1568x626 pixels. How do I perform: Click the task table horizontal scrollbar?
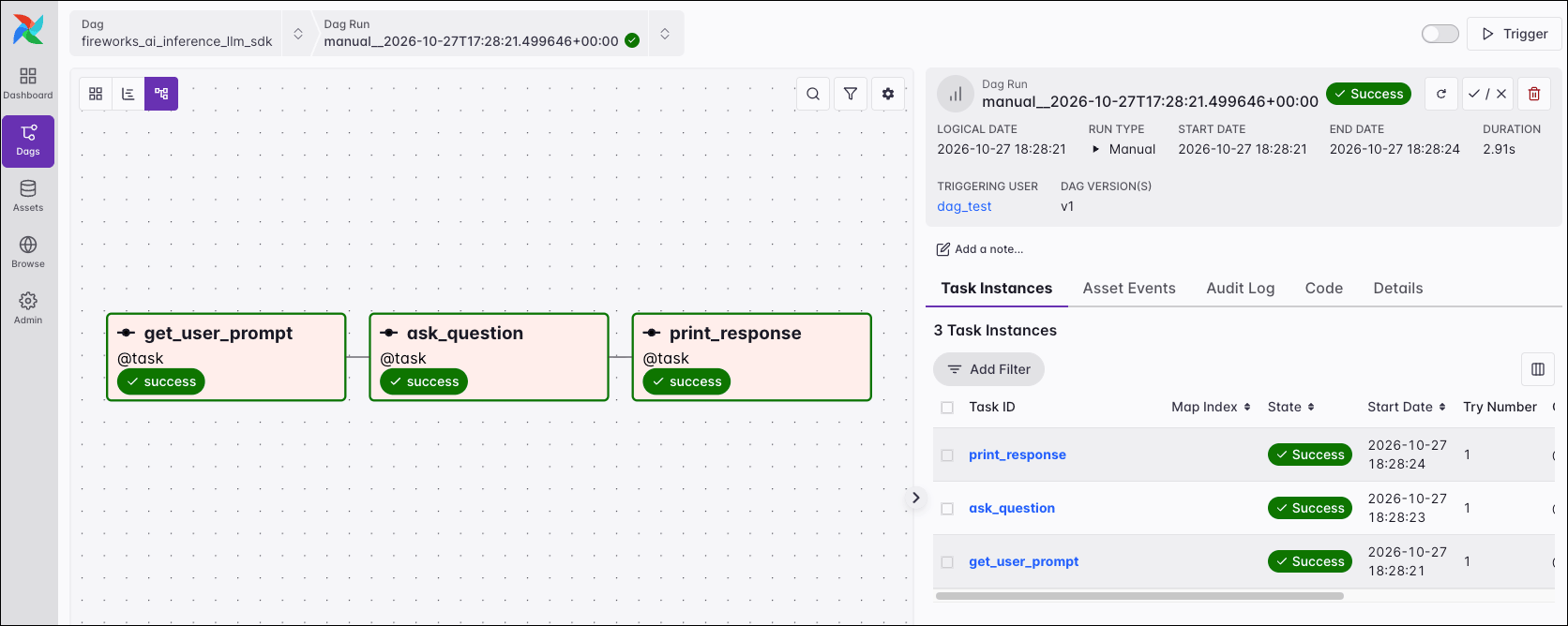pos(1139,595)
